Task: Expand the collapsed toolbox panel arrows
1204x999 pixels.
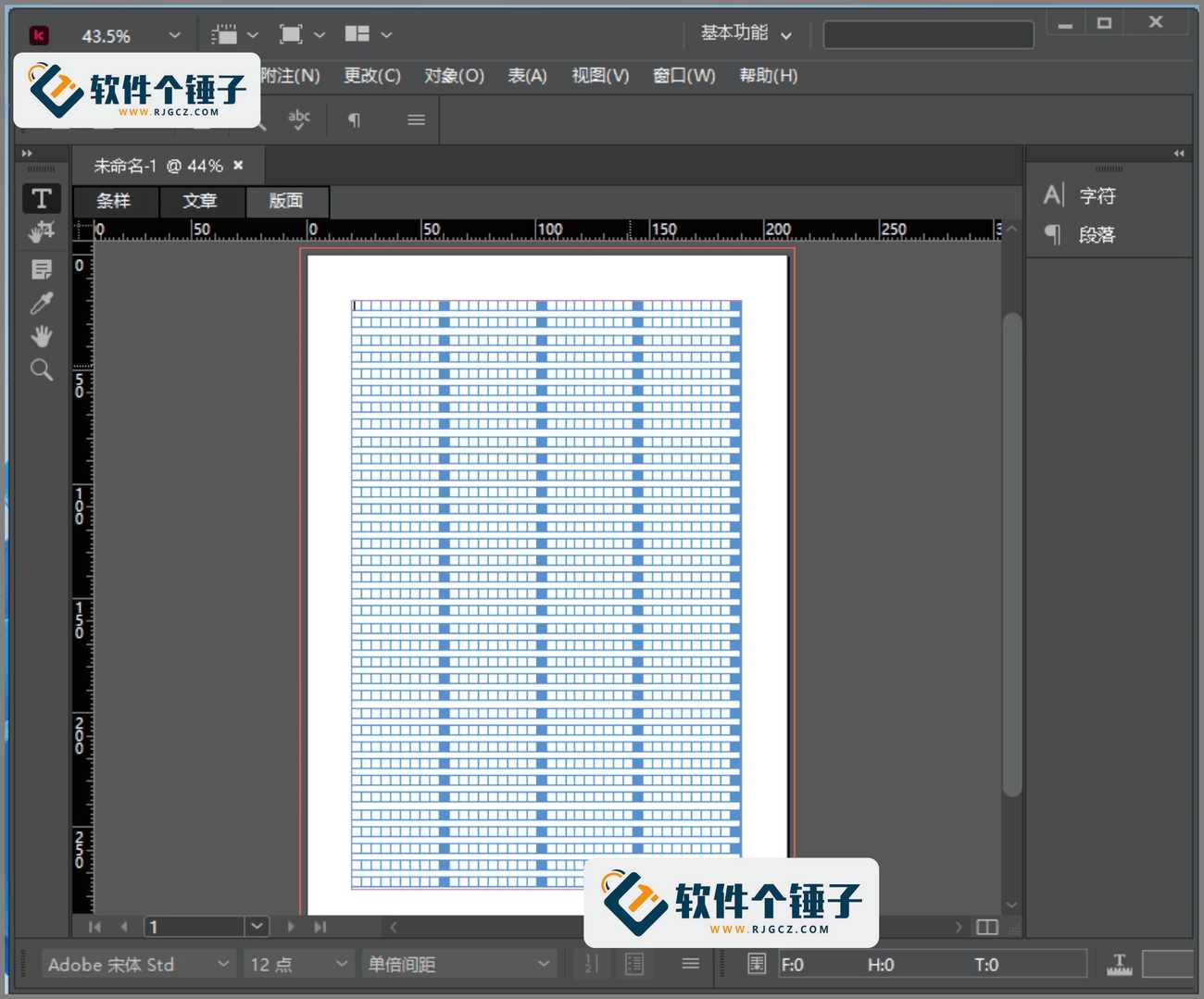Action: (x=27, y=154)
